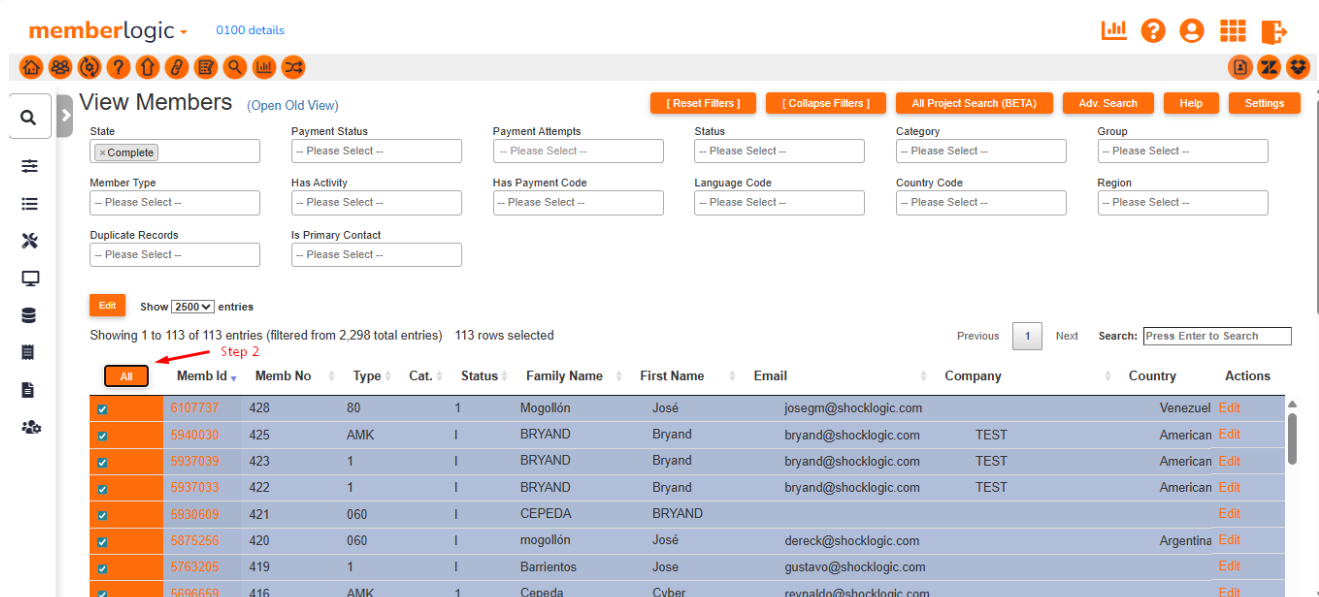The image size is (1319, 597).
Task: Select the tools wrench icon in sidebar
Action: point(29,241)
